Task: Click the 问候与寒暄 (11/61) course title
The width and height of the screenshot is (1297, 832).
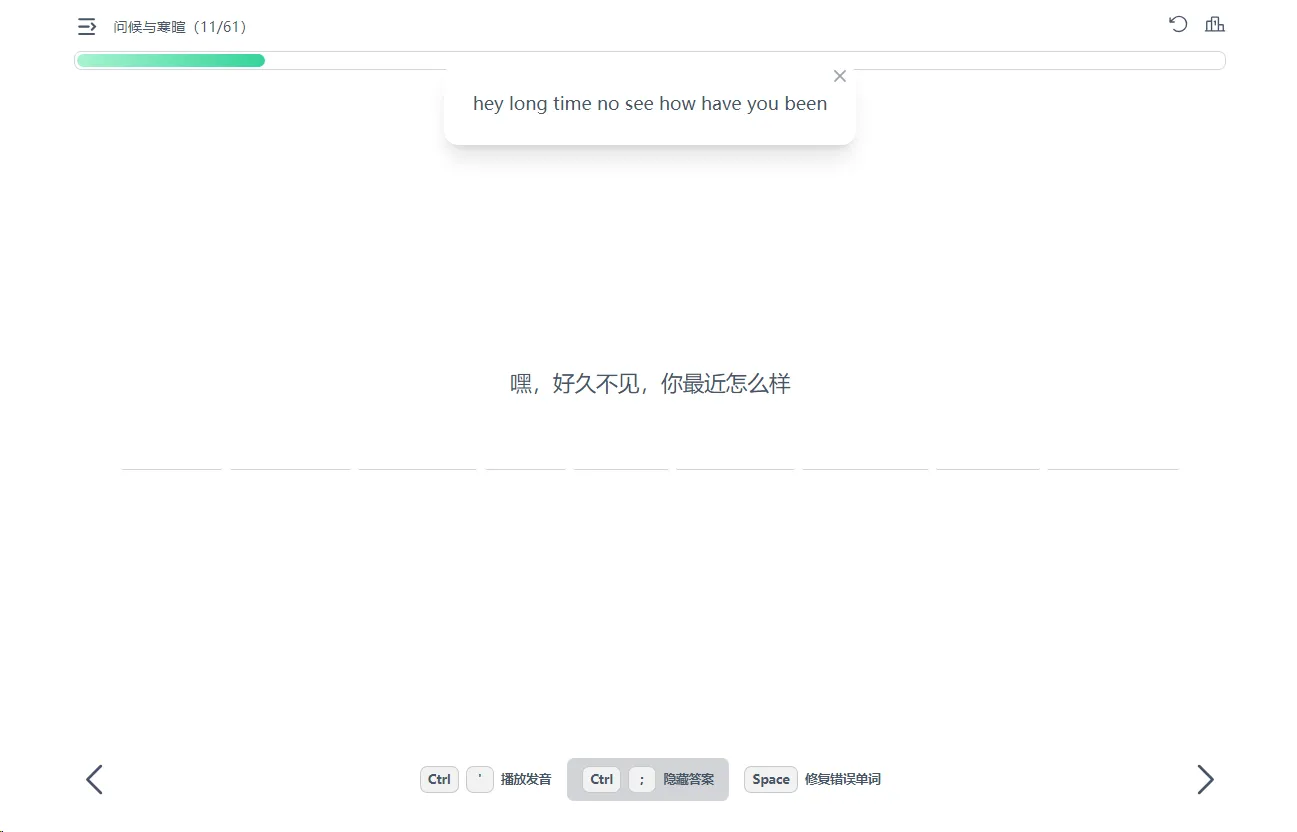Action: point(180,27)
